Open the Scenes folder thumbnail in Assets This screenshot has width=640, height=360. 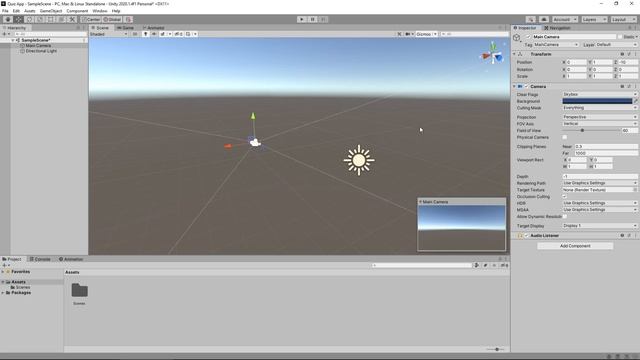(79, 291)
